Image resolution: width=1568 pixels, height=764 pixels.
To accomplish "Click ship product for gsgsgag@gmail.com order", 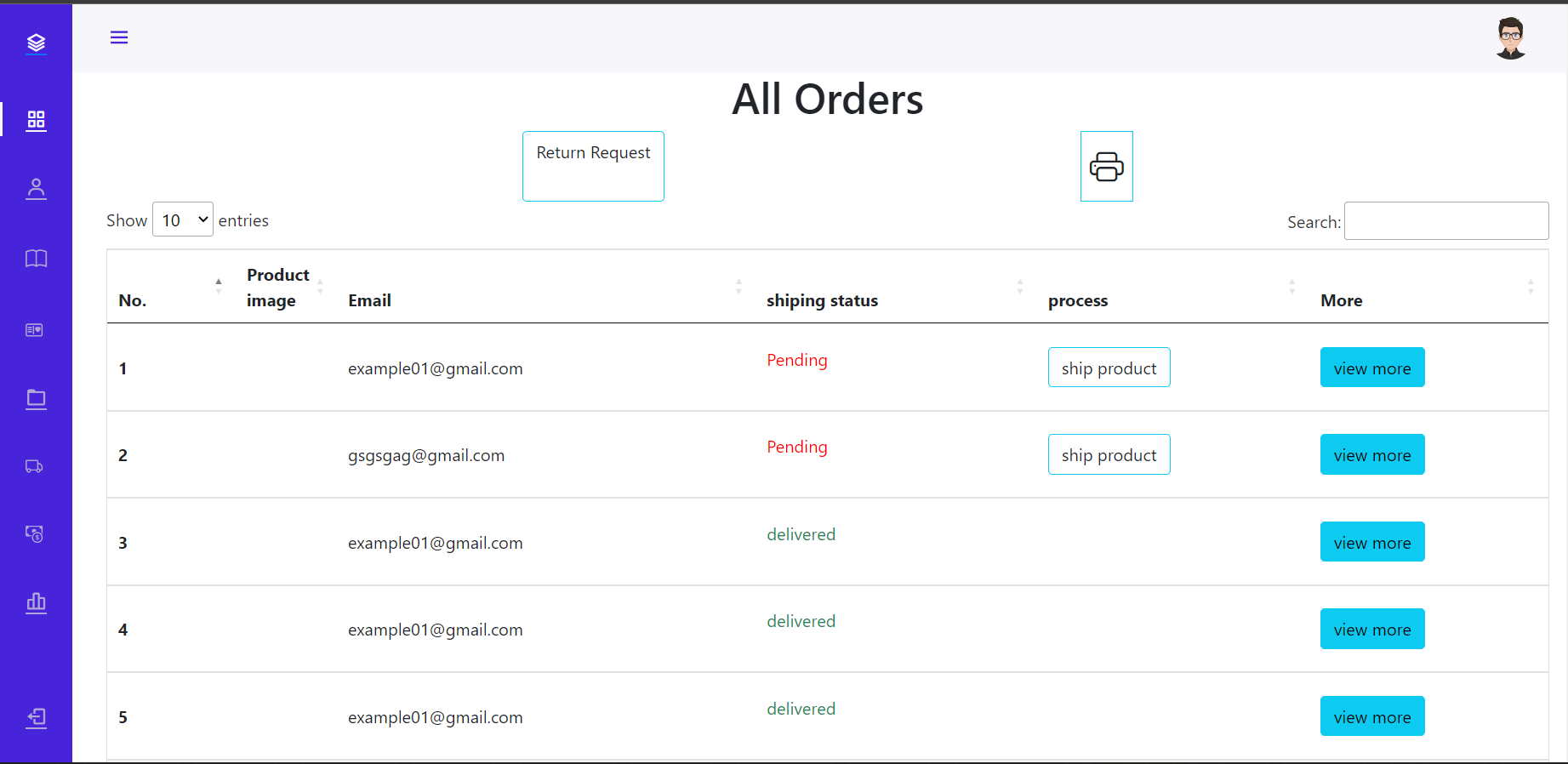I will click(1109, 454).
